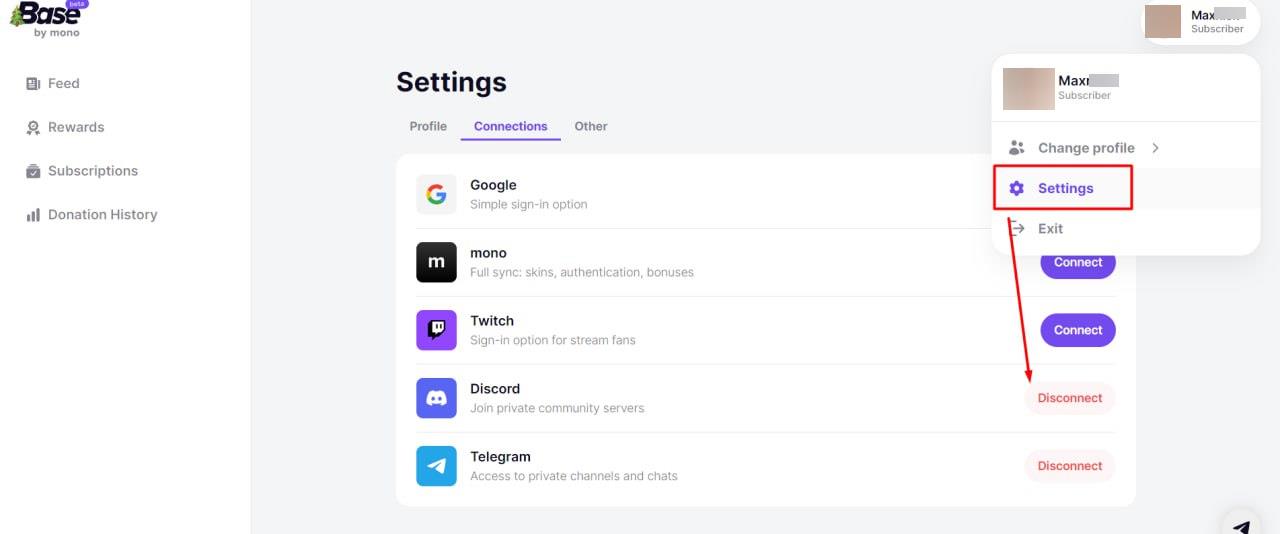Screen dimensions: 1280x534
Task: Disconnect the Discord account
Action: click(1069, 398)
